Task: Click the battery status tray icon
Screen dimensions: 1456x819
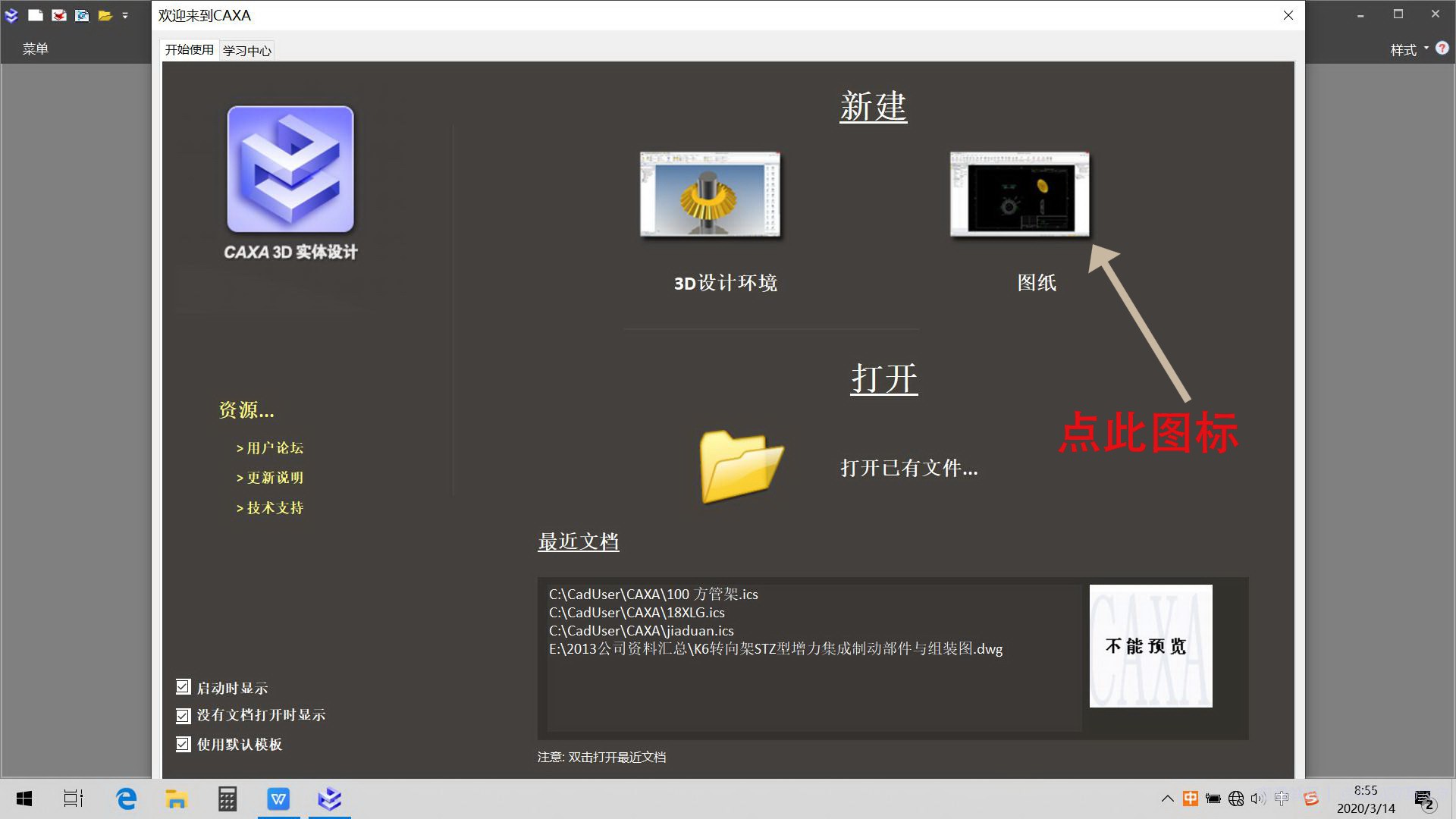Action: click(1213, 799)
